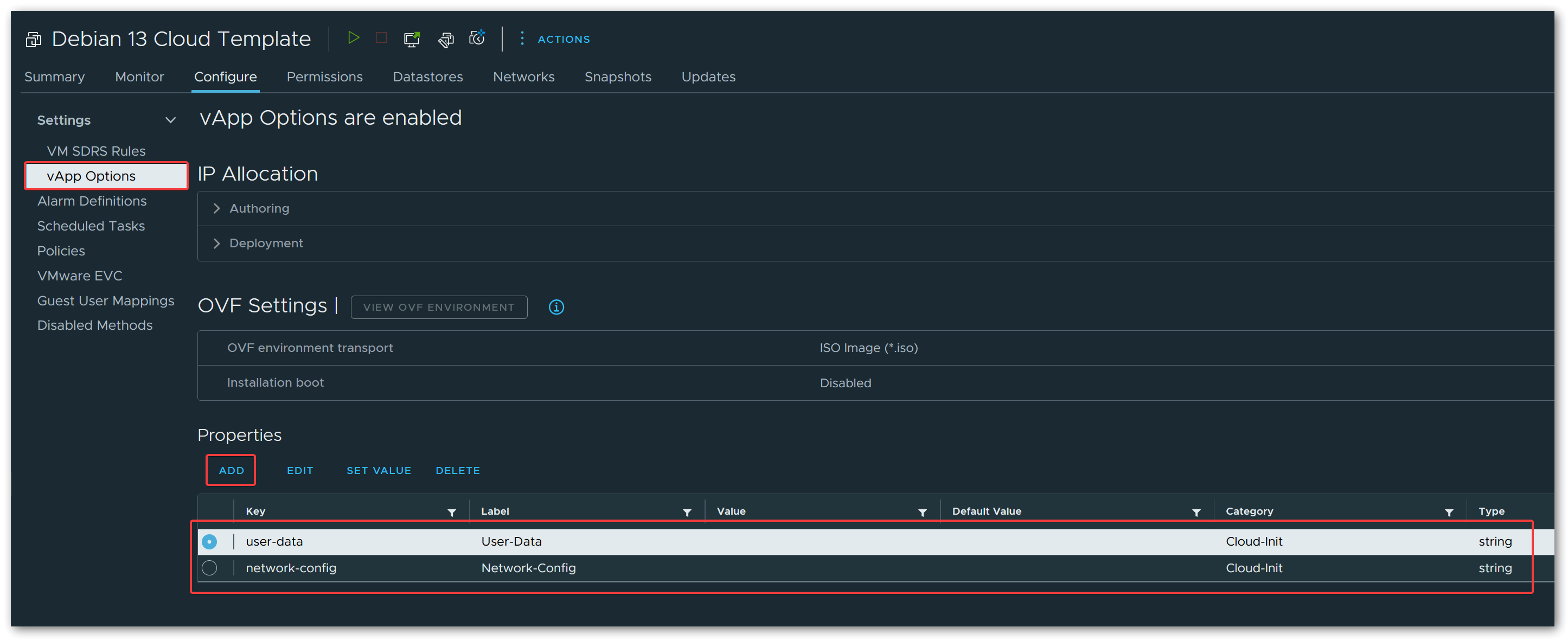
Task: Launch the VM remote console icon
Action: (x=412, y=39)
